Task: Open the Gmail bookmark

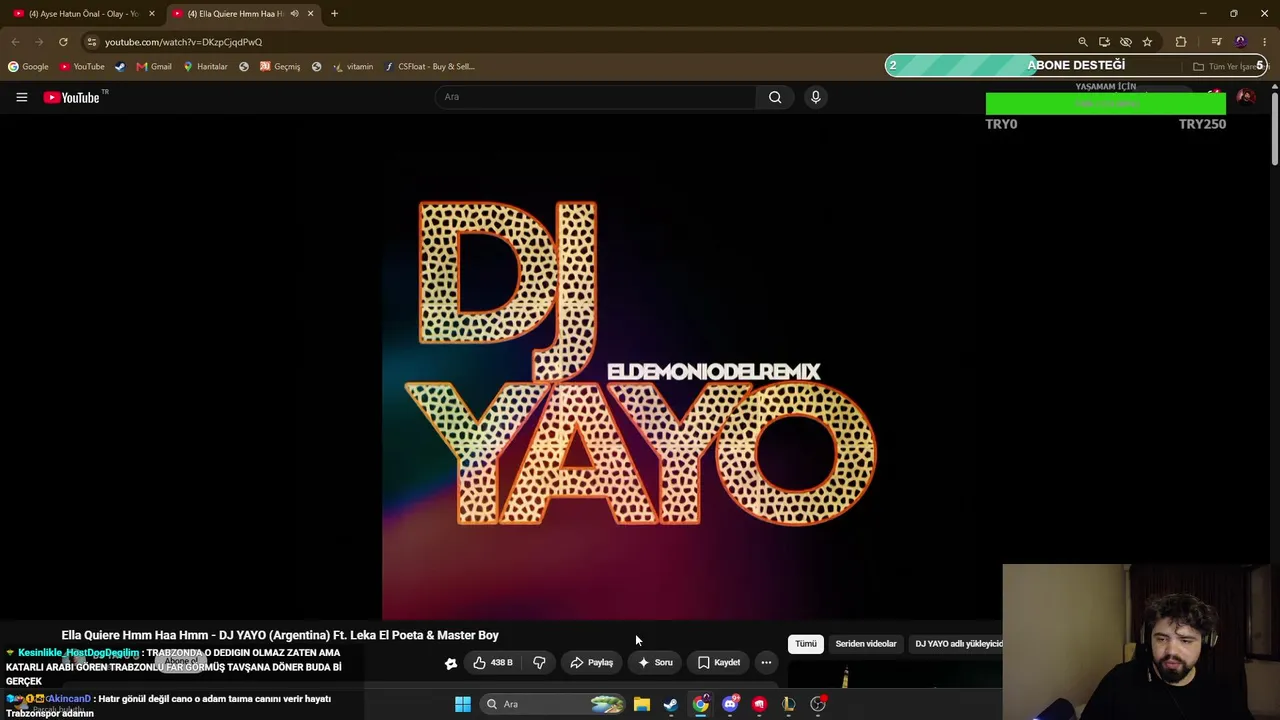Action: (154, 67)
